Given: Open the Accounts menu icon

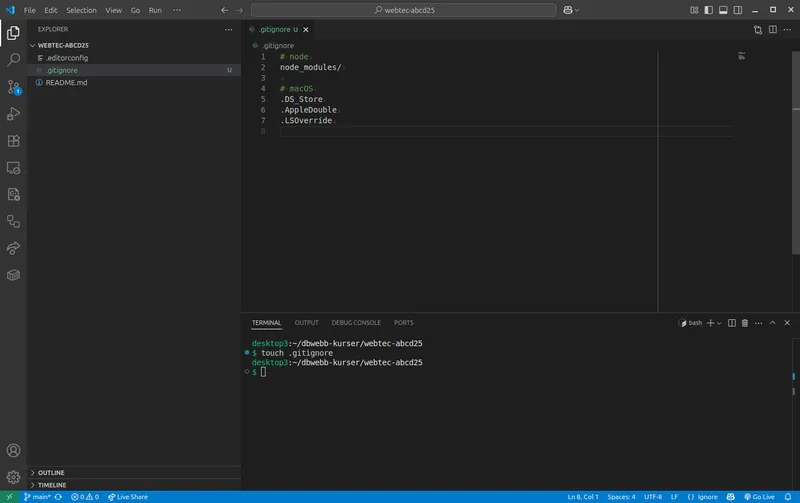Looking at the screenshot, I should click(13, 450).
